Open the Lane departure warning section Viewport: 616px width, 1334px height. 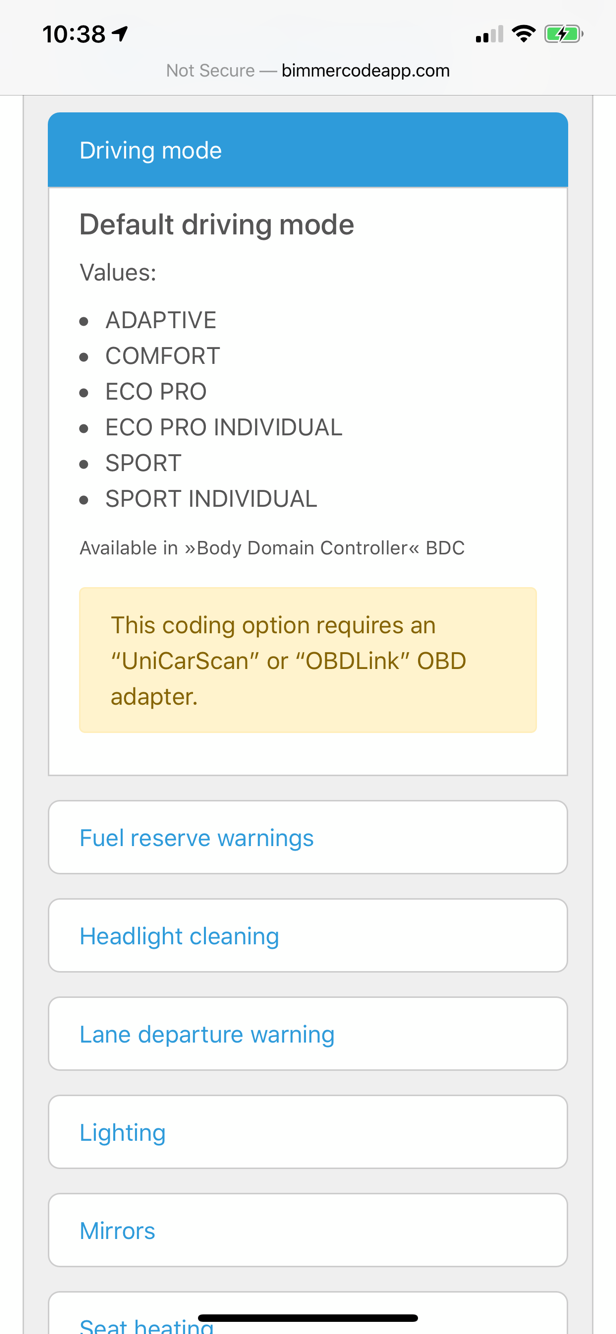[x=308, y=1033]
